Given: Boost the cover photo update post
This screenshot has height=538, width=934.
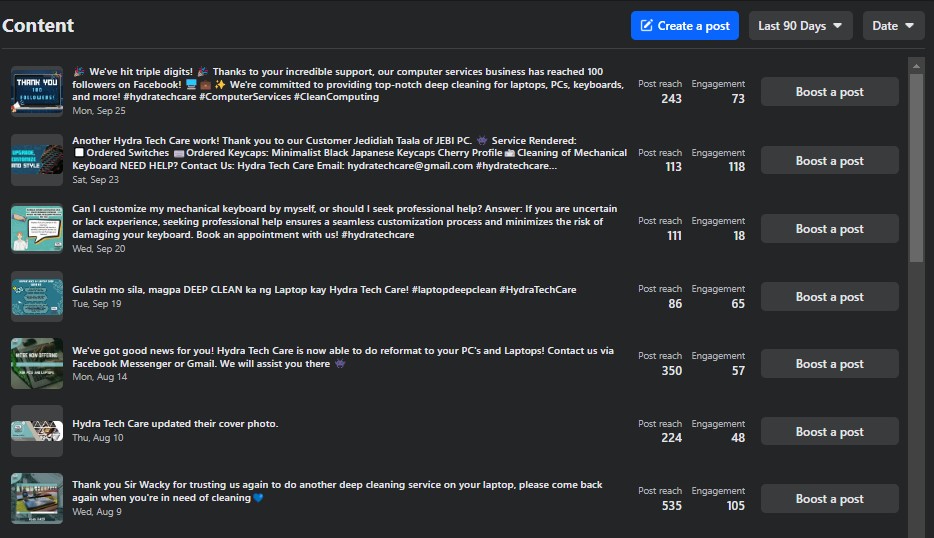Looking at the screenshot, I should coord(829,432).
